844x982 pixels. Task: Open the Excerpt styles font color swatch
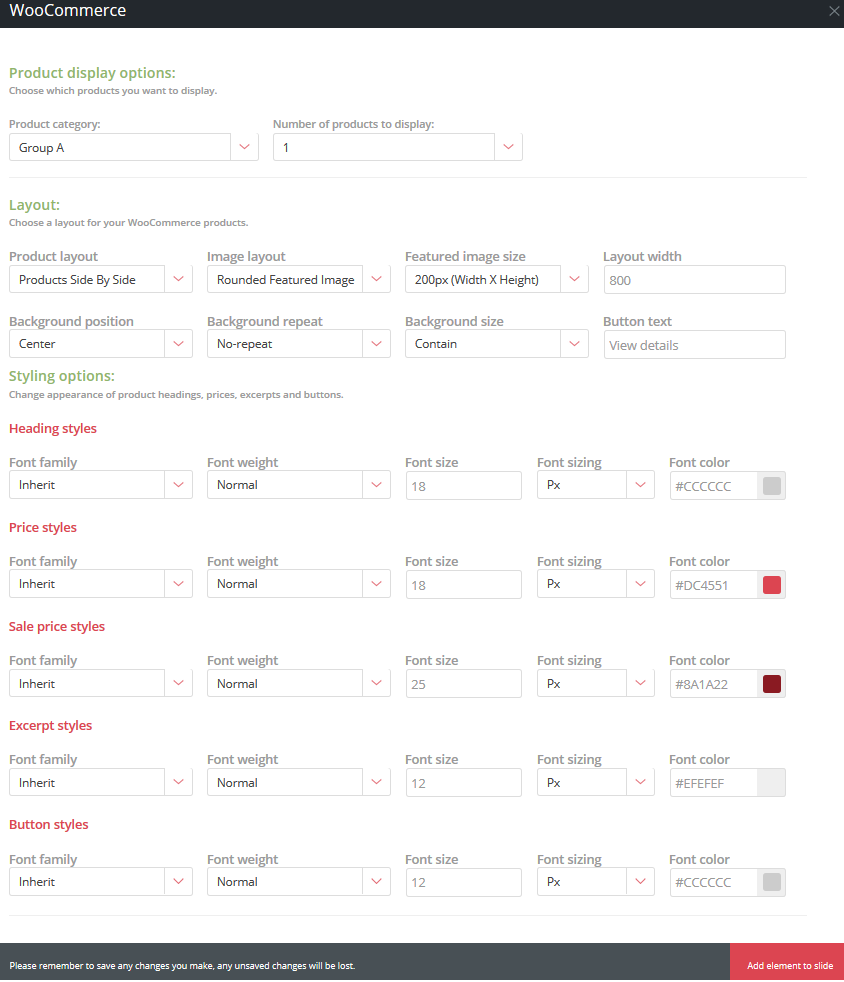(771, 783)
